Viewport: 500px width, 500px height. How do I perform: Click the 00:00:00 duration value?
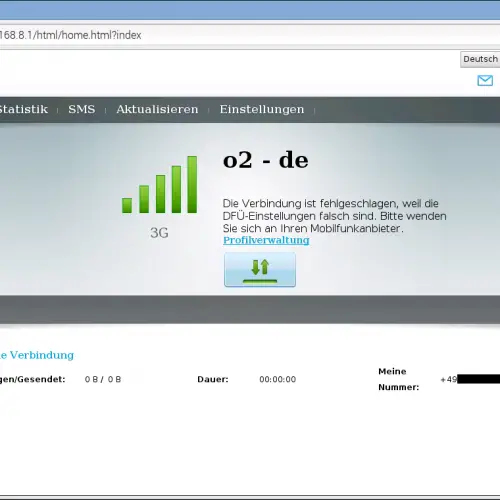click(278, 379)
